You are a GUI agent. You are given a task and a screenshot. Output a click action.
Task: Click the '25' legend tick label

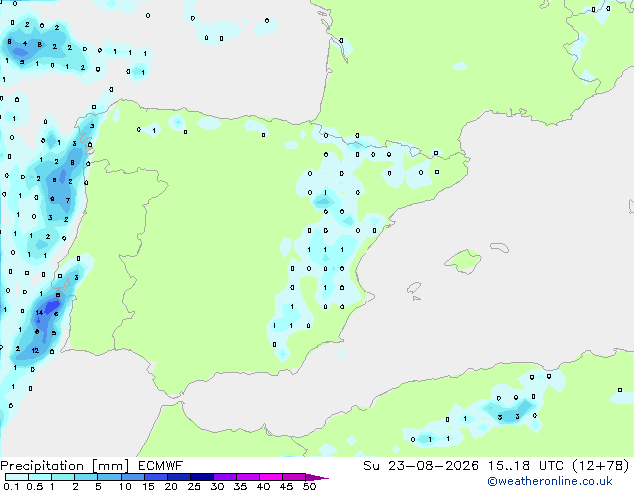[194, 486]
